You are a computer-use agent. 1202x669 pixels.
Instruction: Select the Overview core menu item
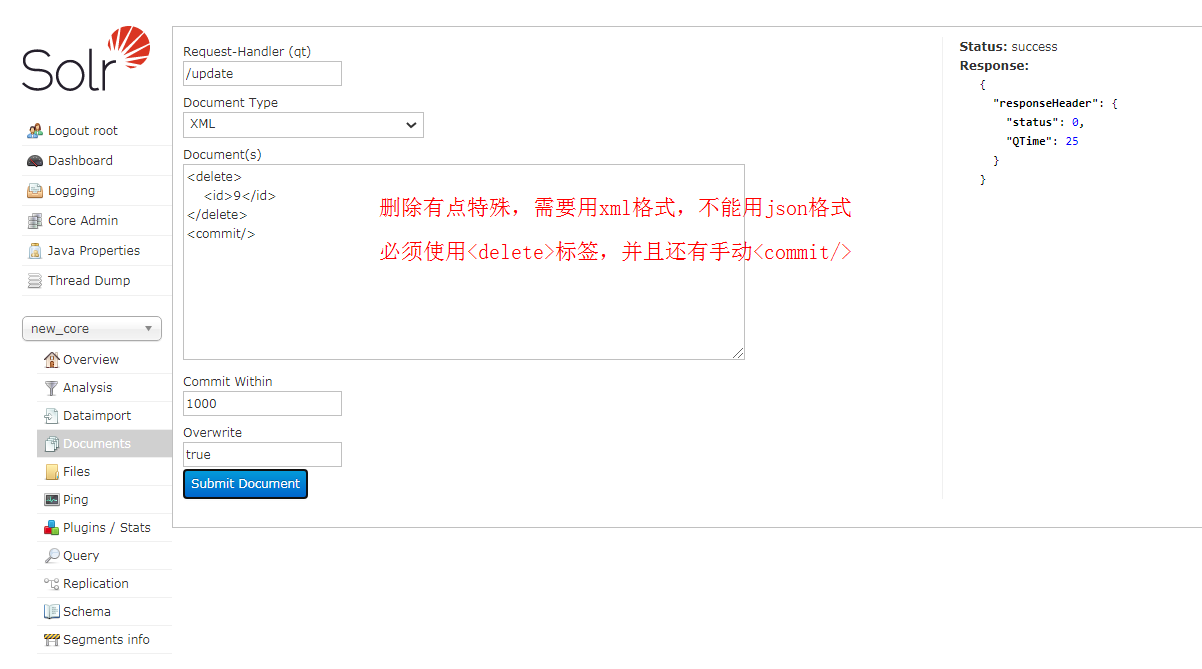click(x=104, y=360)
